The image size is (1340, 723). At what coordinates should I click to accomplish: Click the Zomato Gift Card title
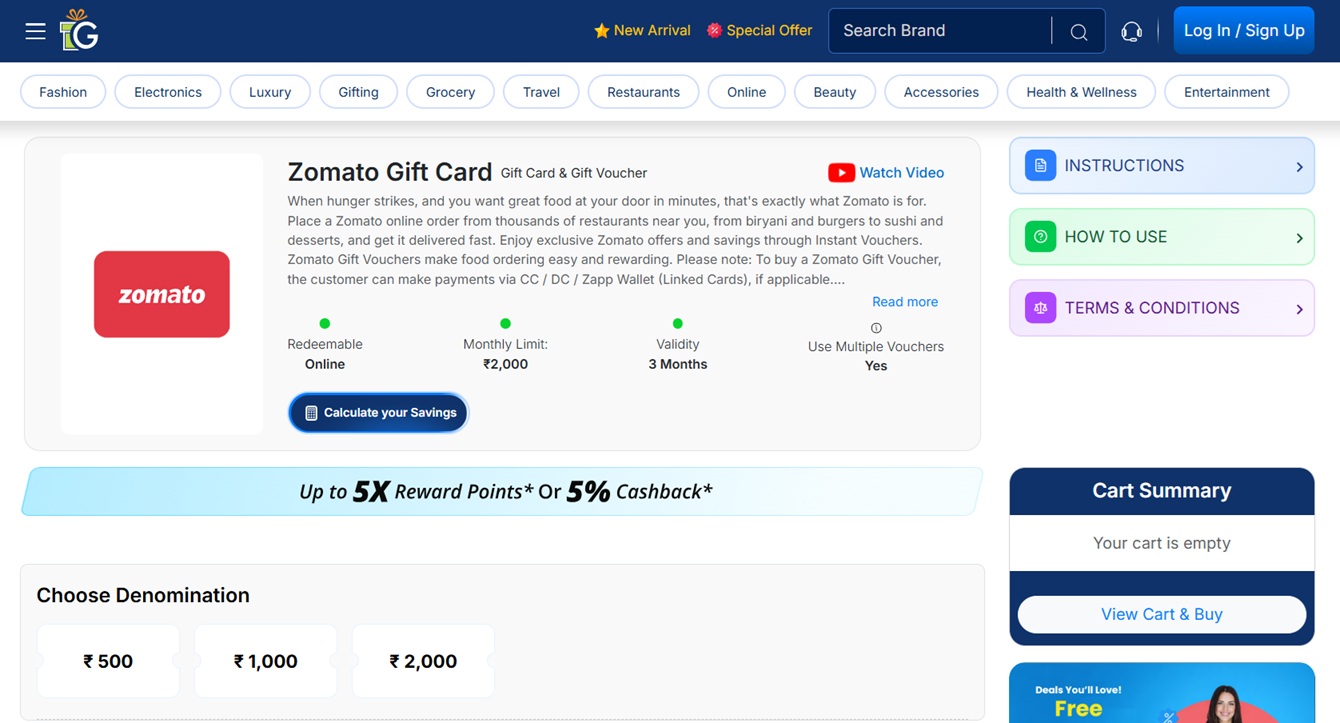pos(390,172)
